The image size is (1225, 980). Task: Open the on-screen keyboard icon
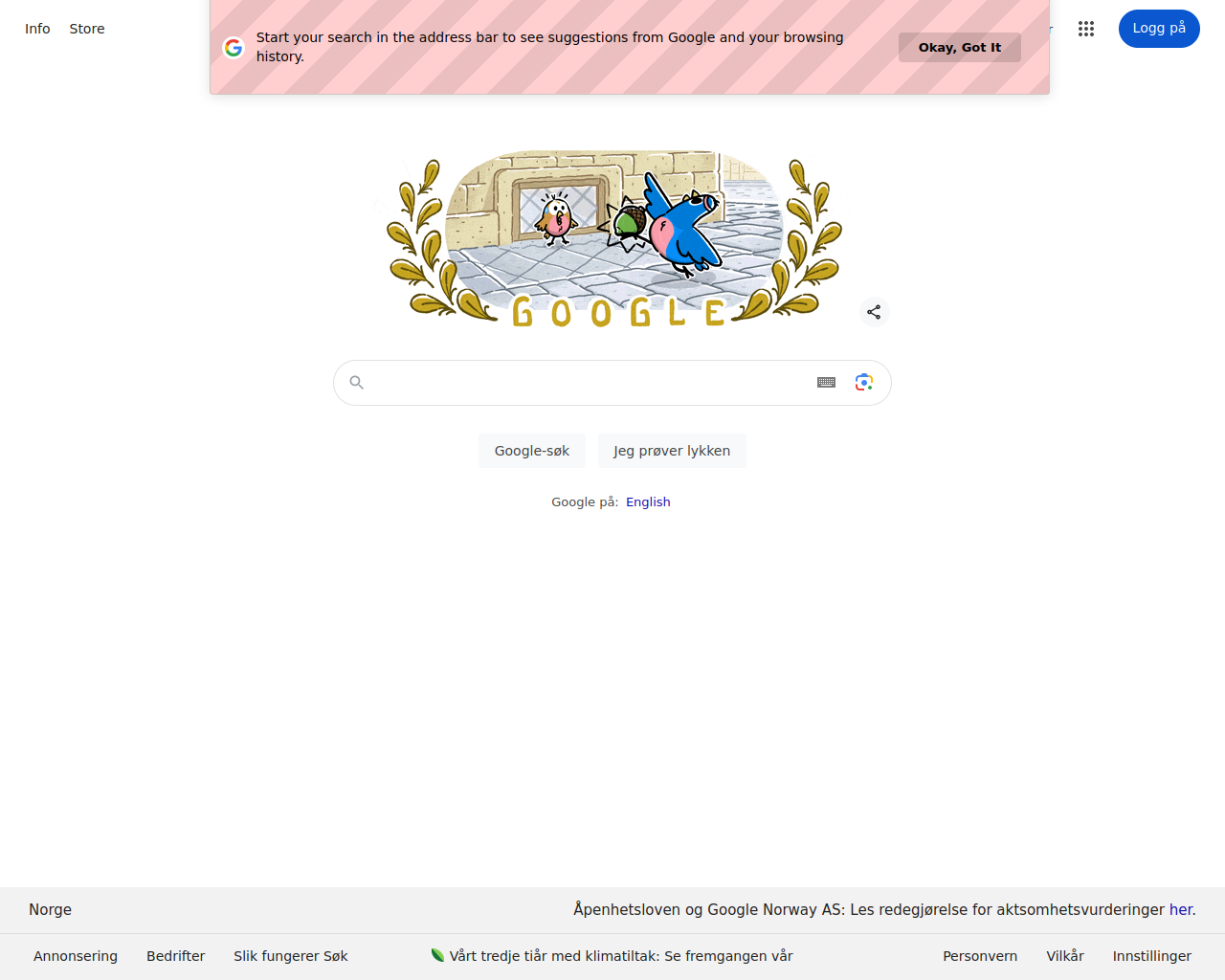pyautogui.click(x=827, y=383)
